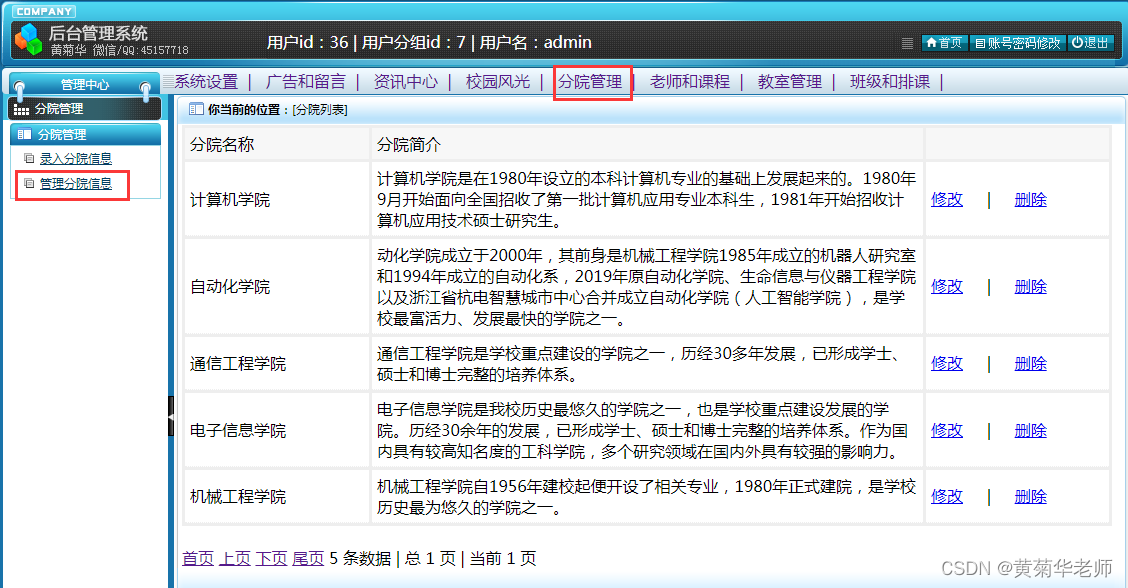Click the 机械工程学院 description text
Screen dimensions: 1128x588
pos(646,497)
